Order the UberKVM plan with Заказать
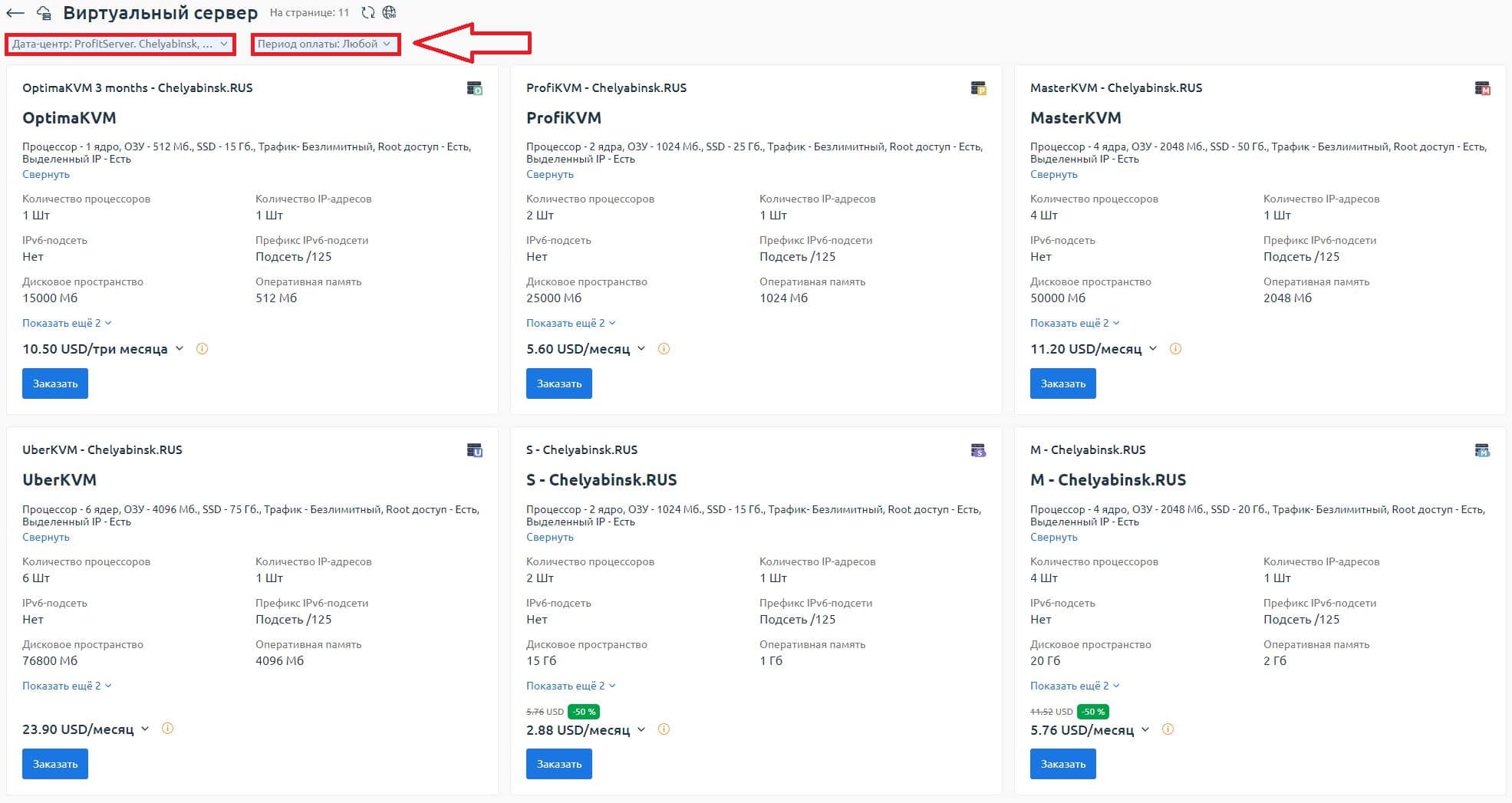Image resolution: width=1512 pixels, height=803 pixels. coord(55,764)
